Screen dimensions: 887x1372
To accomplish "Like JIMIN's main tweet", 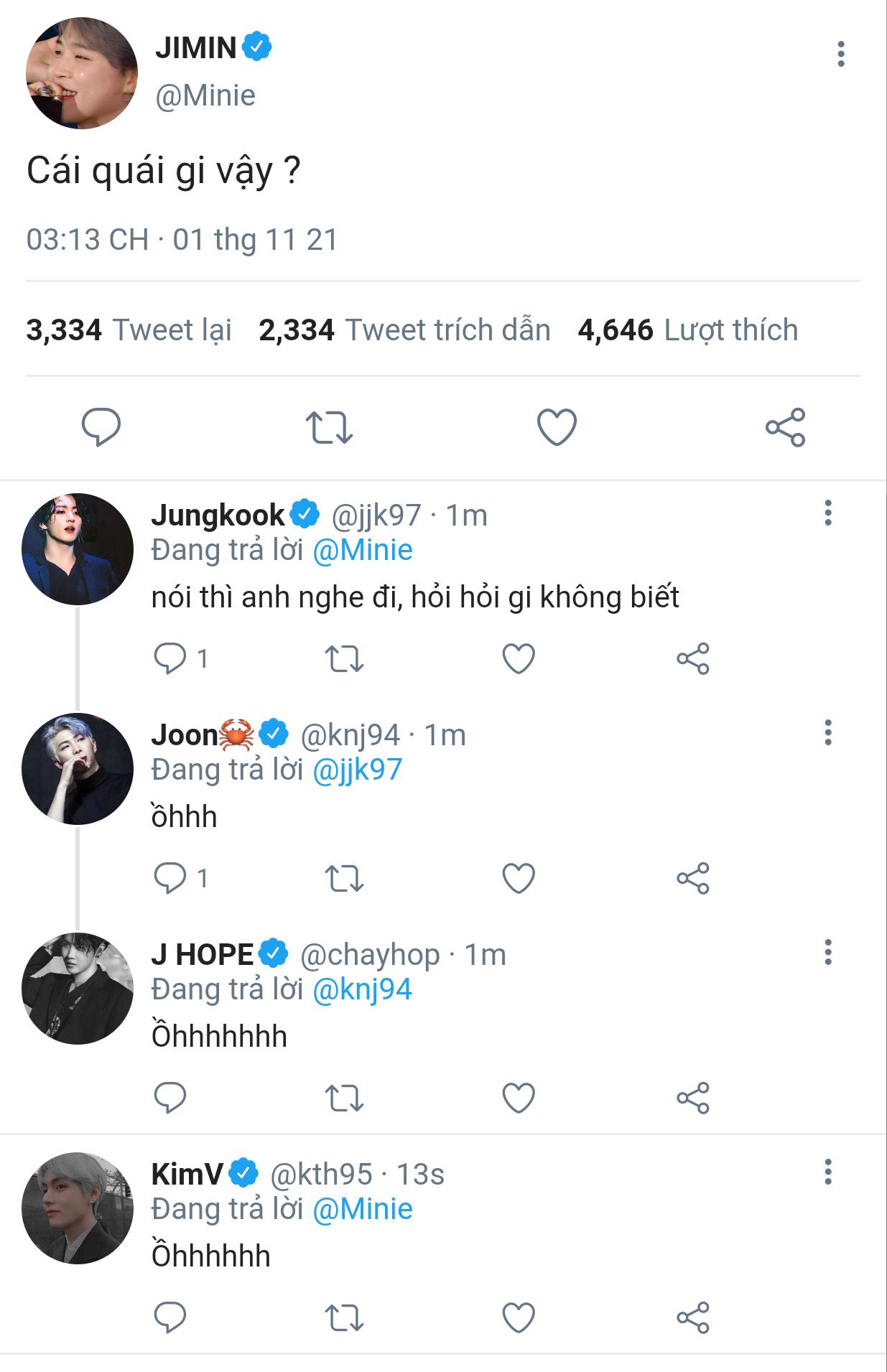I will 557,427.
